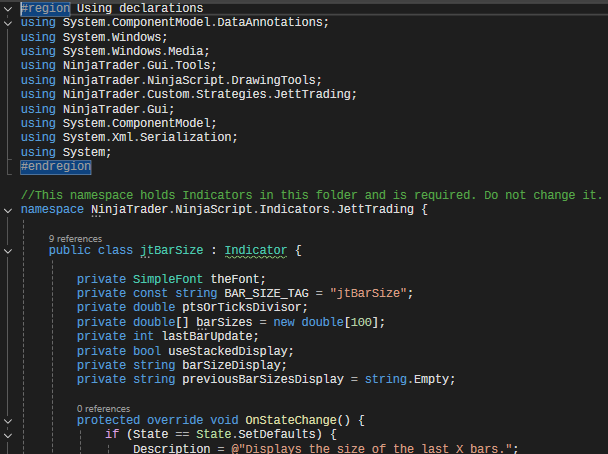Click the using System.Windows.Media line
608x454 pixels.
click(115, 51)
